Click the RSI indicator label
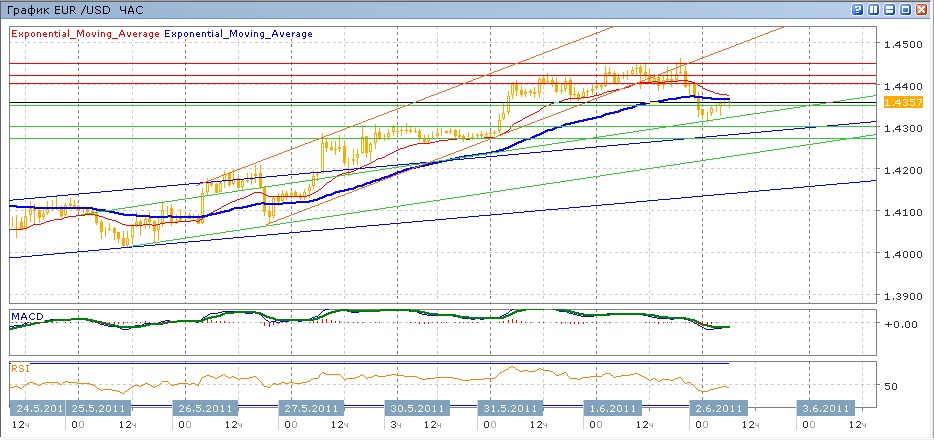The image size is (934, 440). pos(20,368)
